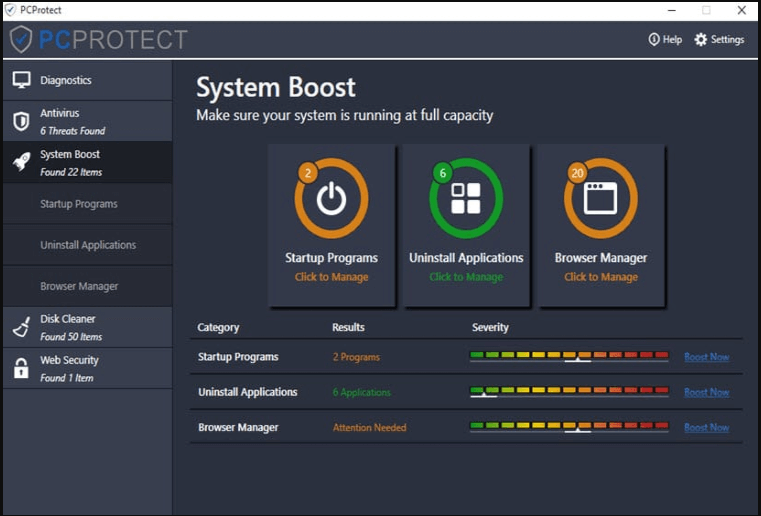Click the Startup Programs severity bar
Image resolution: width=761 pixels, height=516 pixels.
(x=569, y=356)
